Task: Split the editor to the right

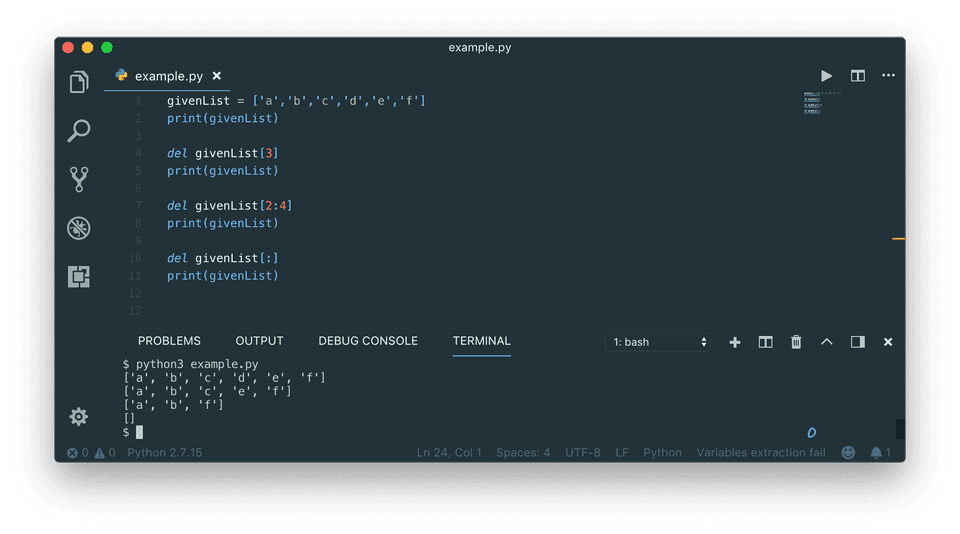Action: tap(857, 76)
